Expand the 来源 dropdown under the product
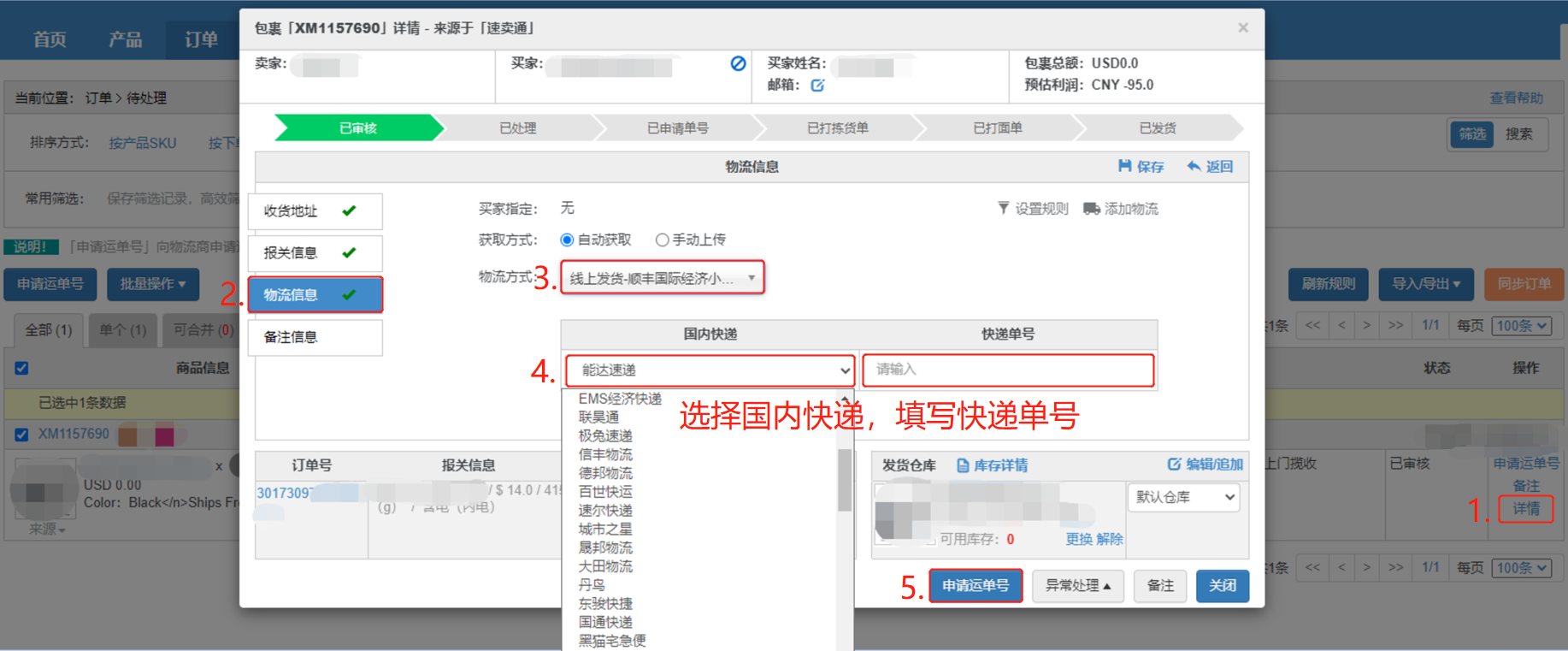Viewport: 1568px width, 651px height. pos(48,530)
